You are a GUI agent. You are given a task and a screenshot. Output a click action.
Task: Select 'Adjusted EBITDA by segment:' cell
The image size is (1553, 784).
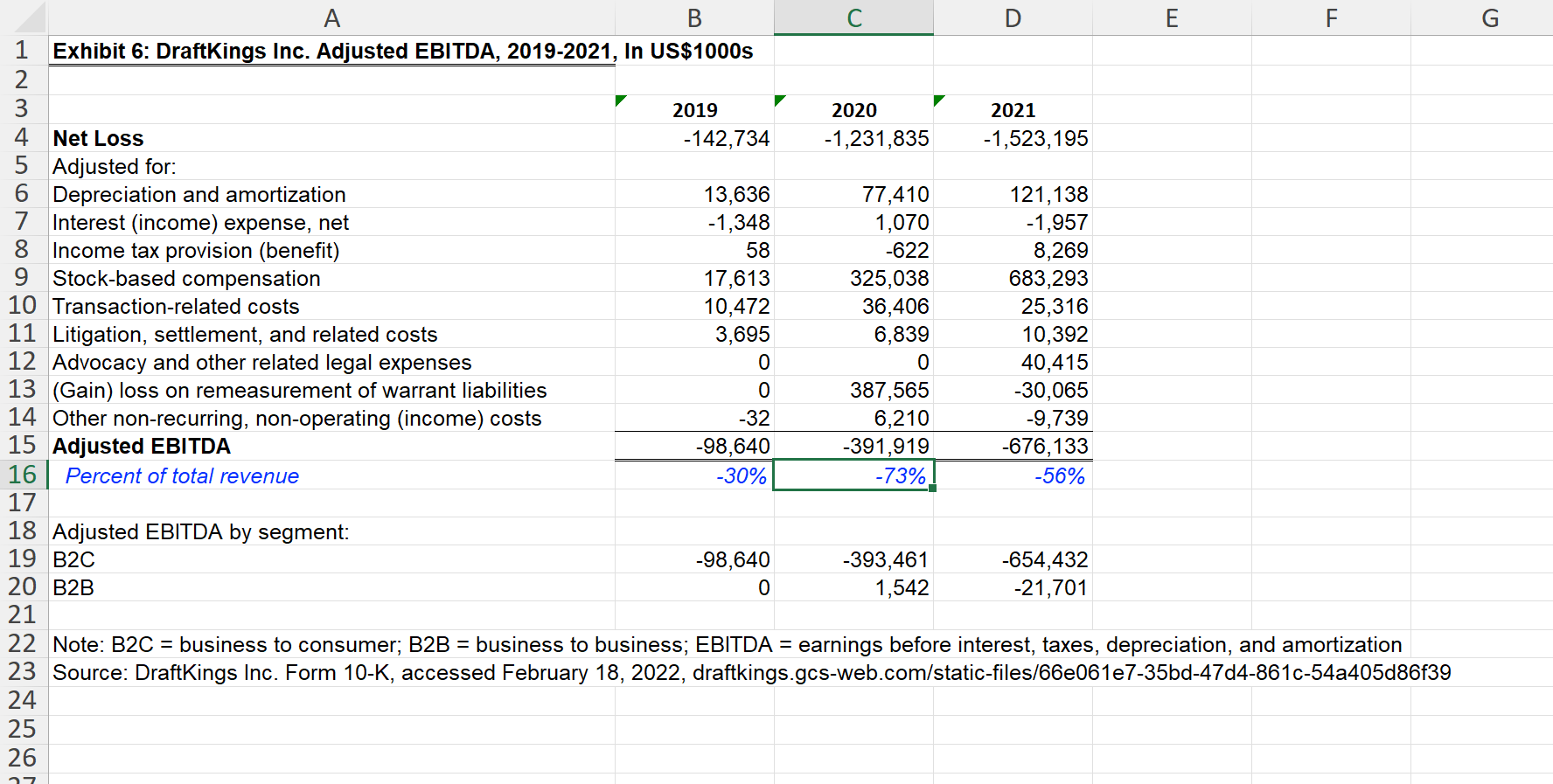tap(331, 531)
